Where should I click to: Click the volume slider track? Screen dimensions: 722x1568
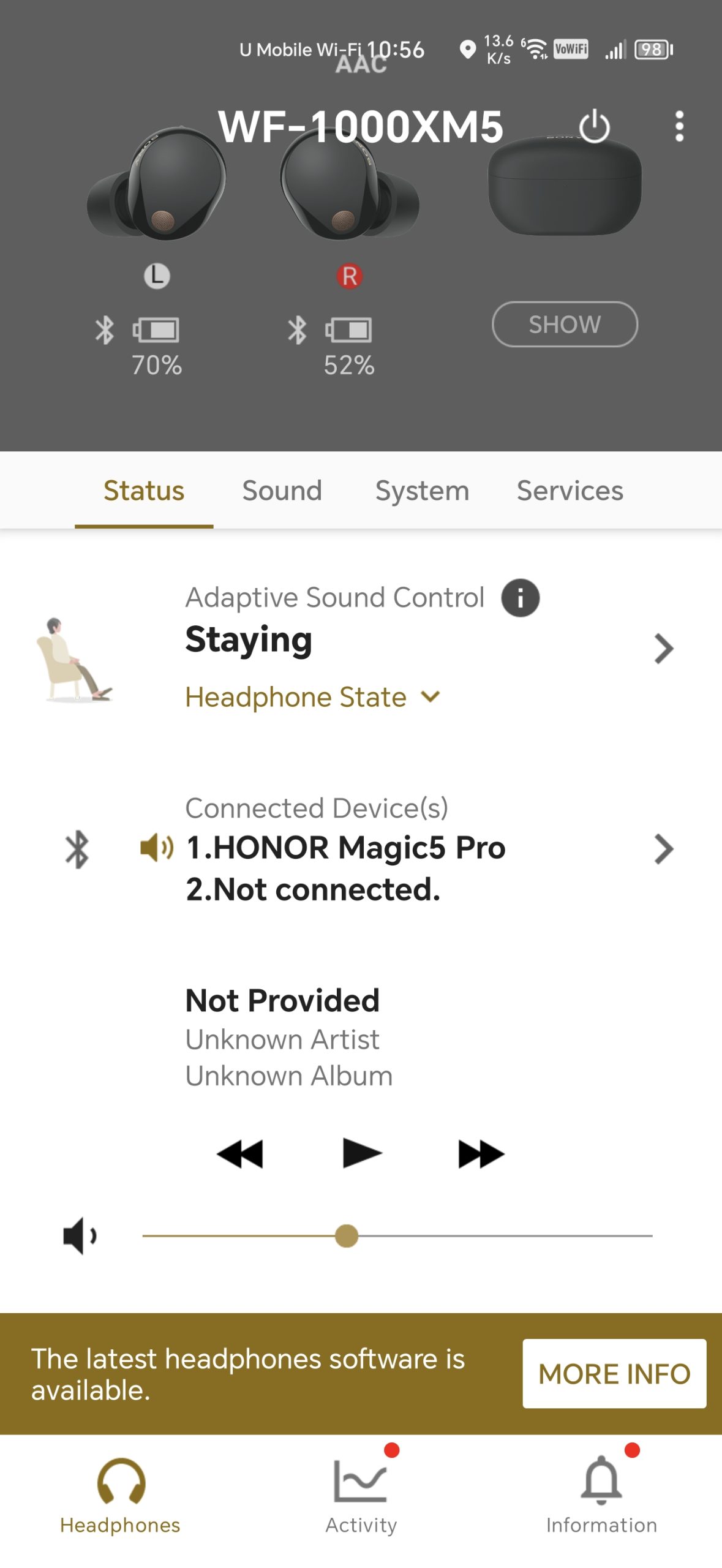coord(490,1236)
